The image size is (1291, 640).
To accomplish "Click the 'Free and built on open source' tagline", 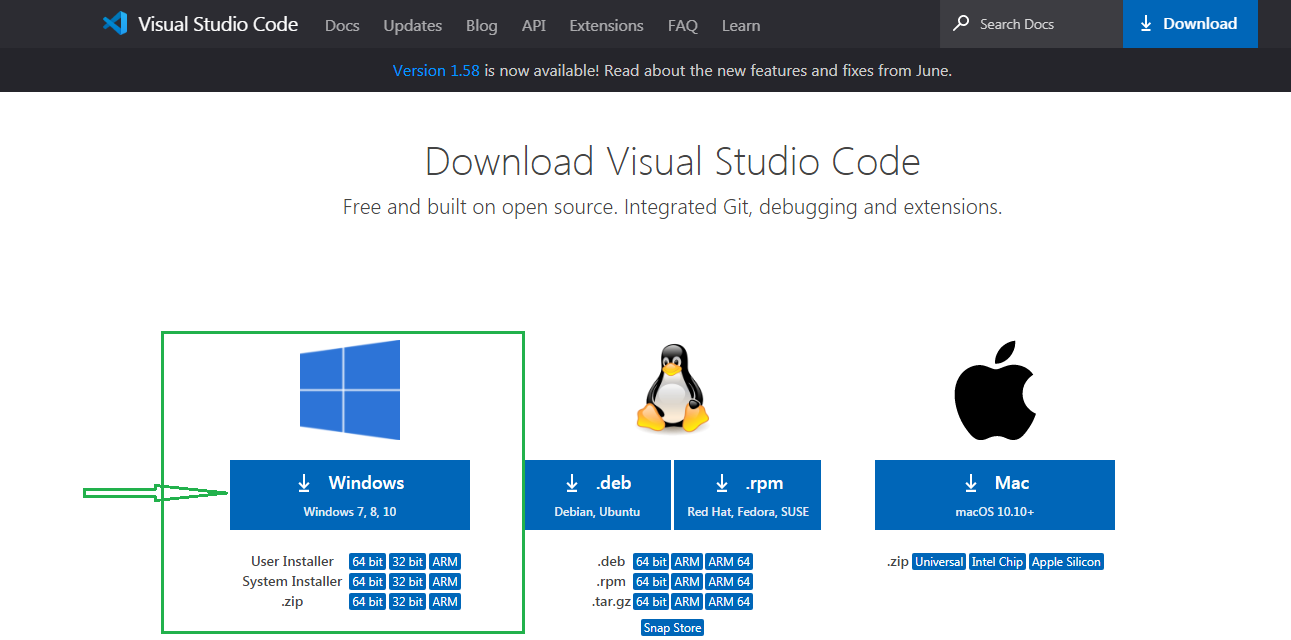I will pyautogui.click(x=672, y=207).
